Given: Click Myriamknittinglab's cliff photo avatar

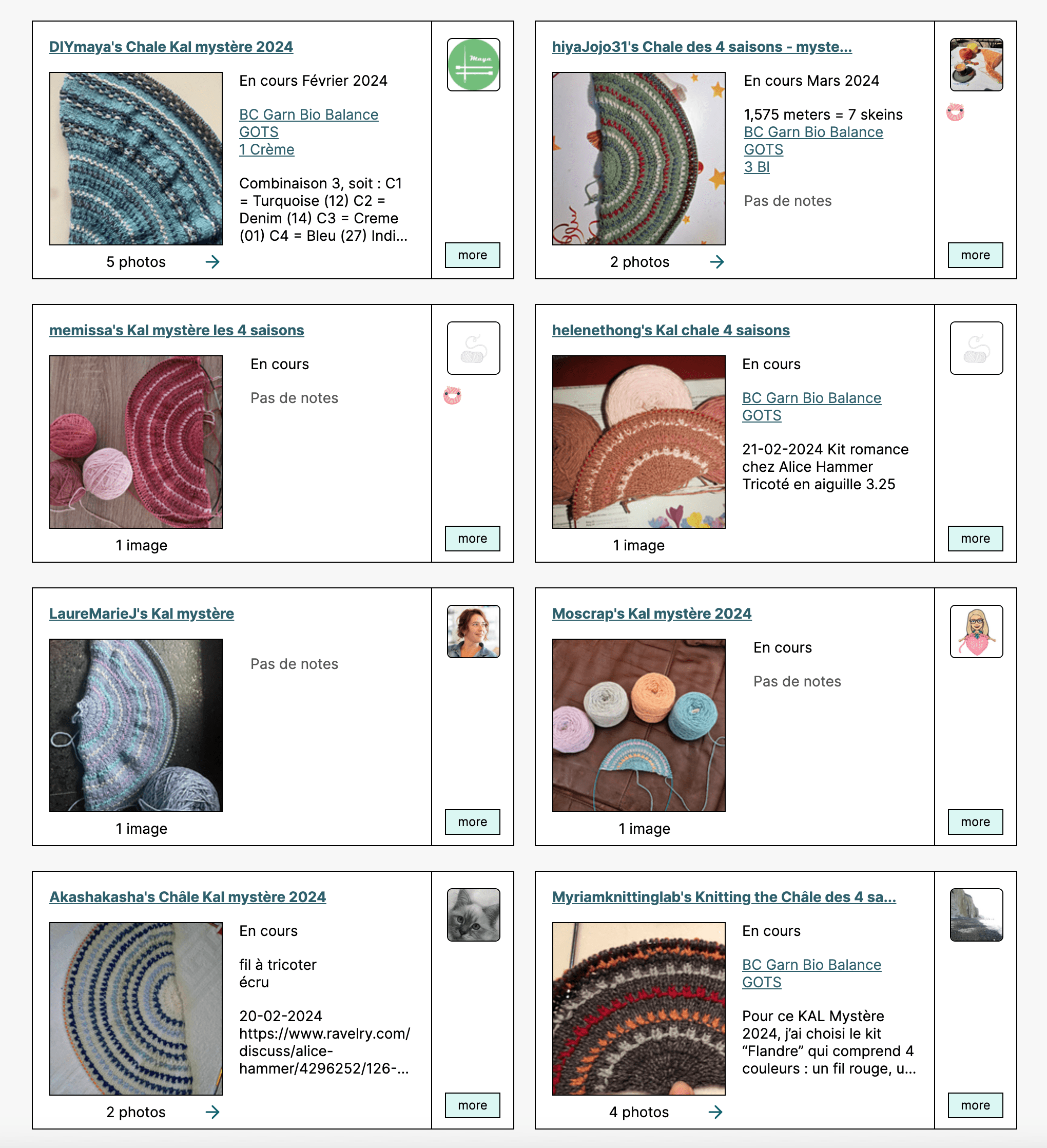Looking at the screenshot, I should (x=976, y=914).
